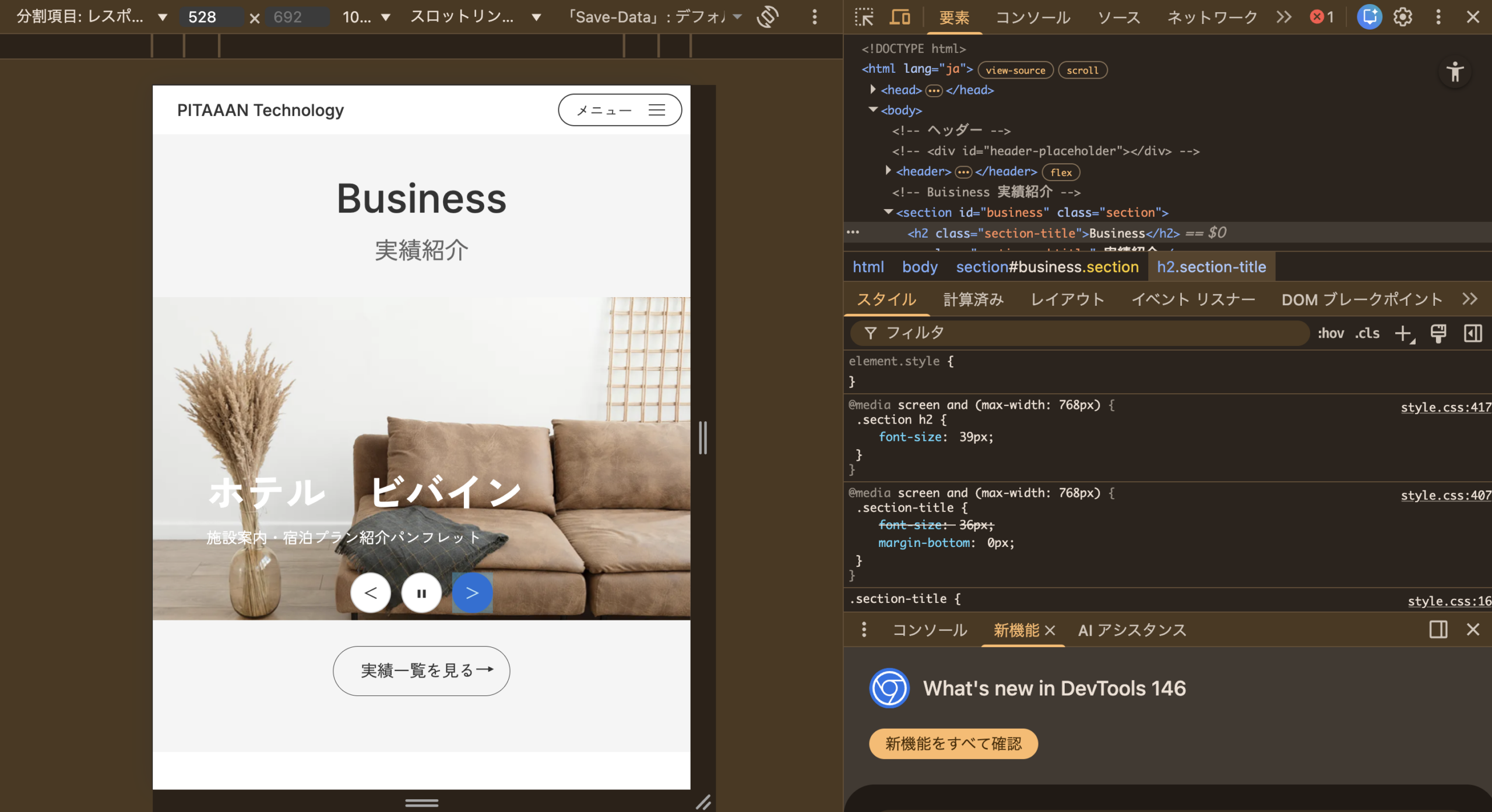
Task: Toggle the device toolbar icon
Action: point(899,17)
